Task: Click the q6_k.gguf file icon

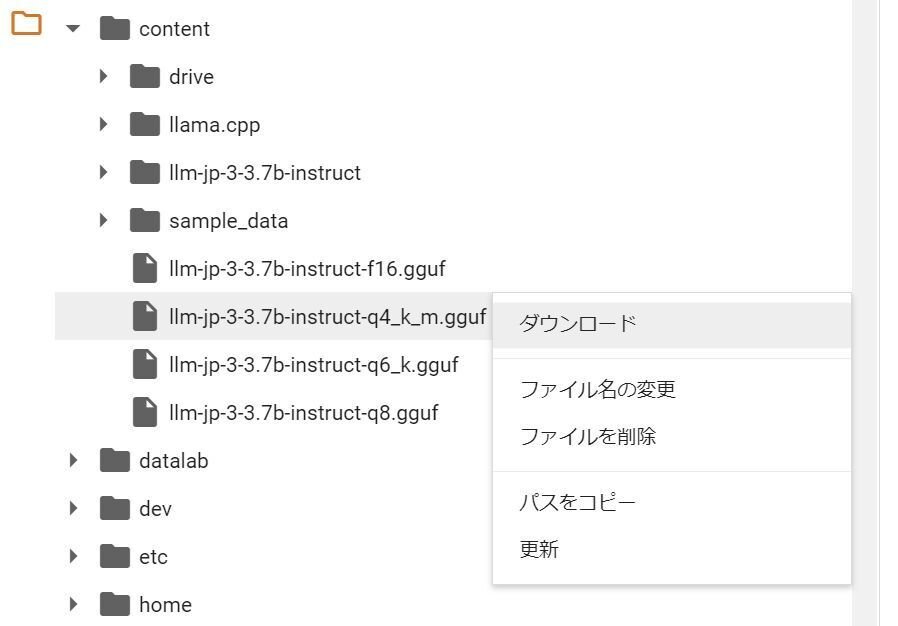Action: coord(144,364)
